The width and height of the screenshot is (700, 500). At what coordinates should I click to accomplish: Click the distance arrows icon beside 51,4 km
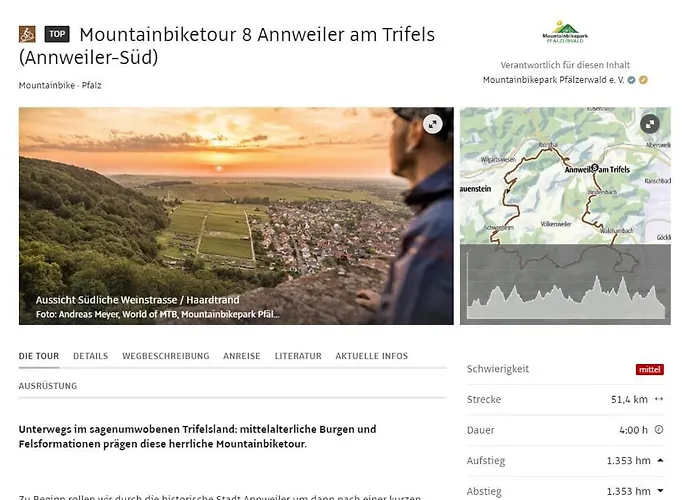click(x=659, y=399)
